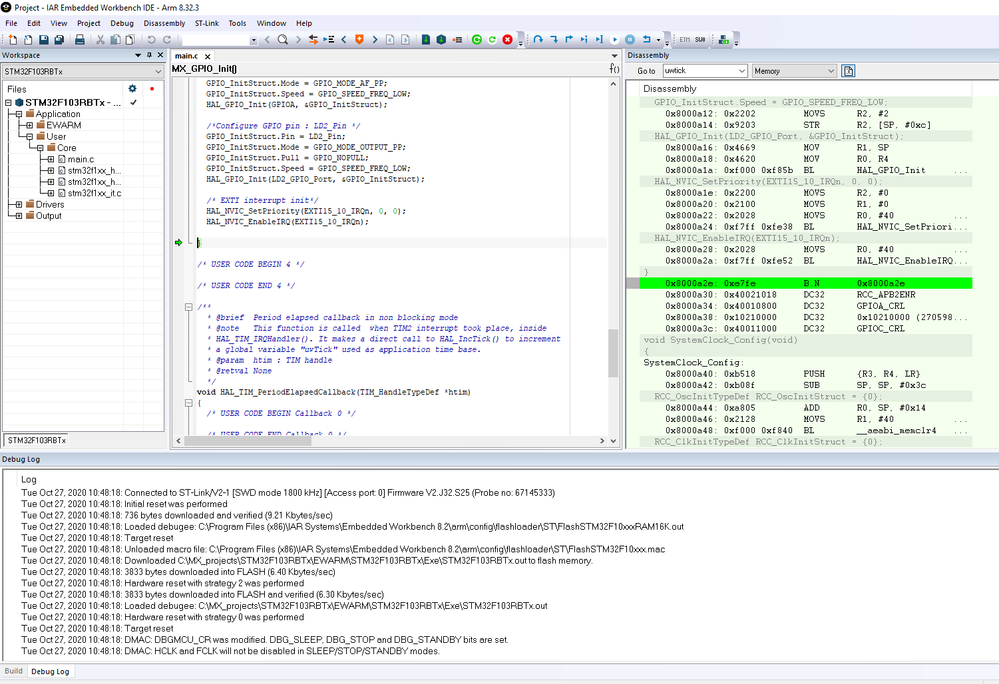Expand the main.c tree node
Screen dimensions: 999x684
coord(51,159)
